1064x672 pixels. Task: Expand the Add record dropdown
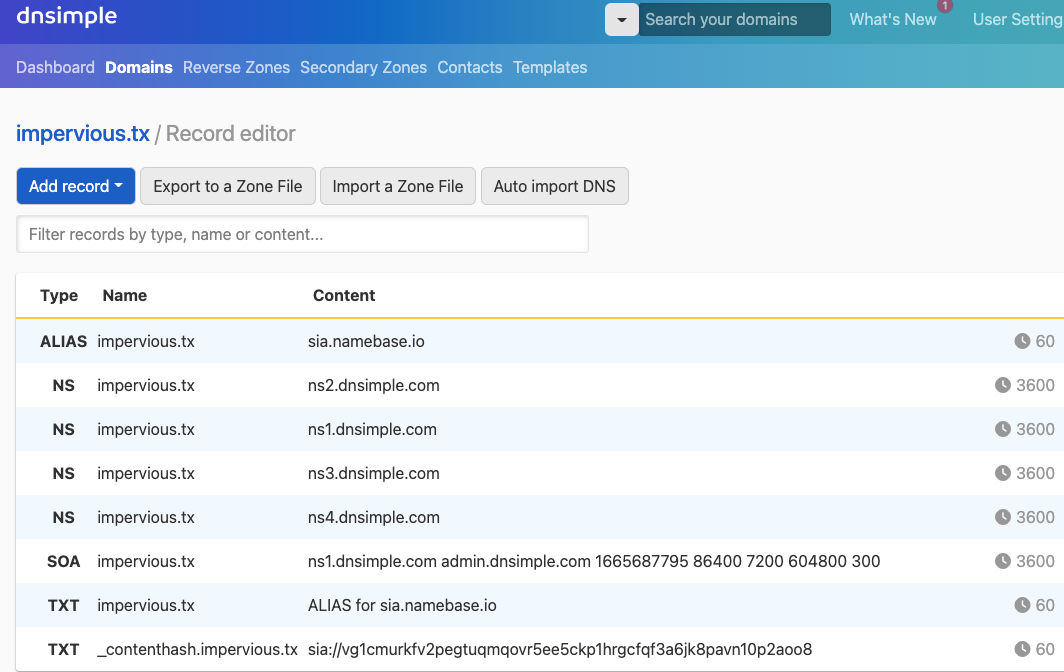(x=76, y=186)
